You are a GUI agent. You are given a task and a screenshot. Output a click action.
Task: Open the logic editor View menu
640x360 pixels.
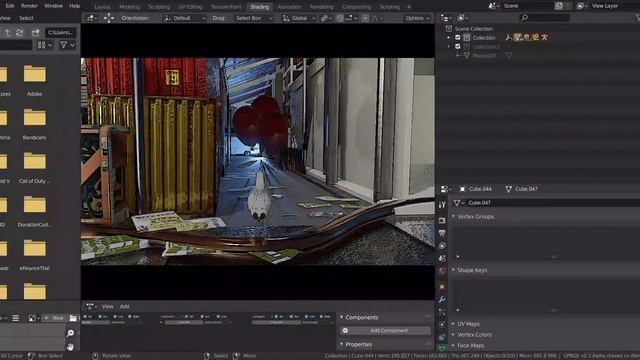coord(107,306)
